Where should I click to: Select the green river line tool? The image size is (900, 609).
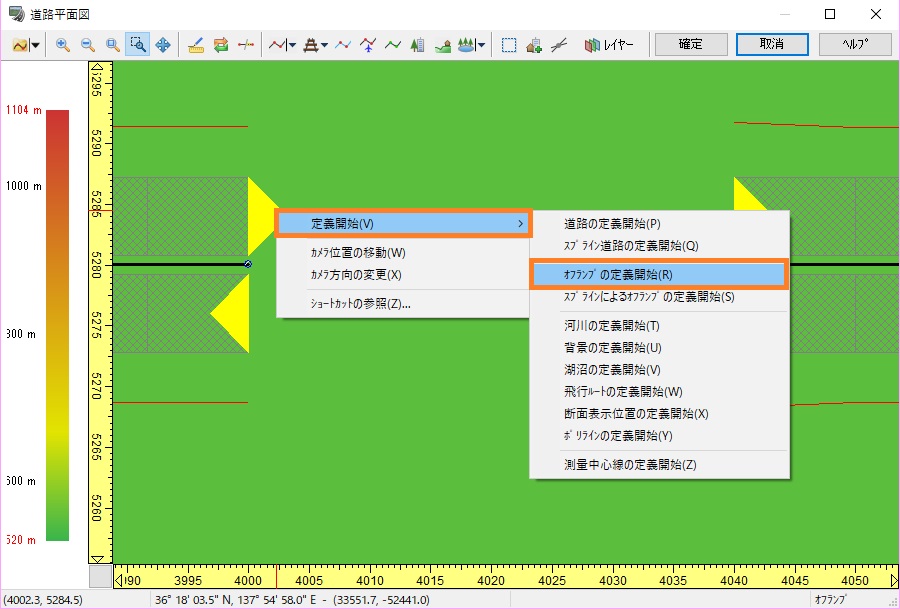393,45
